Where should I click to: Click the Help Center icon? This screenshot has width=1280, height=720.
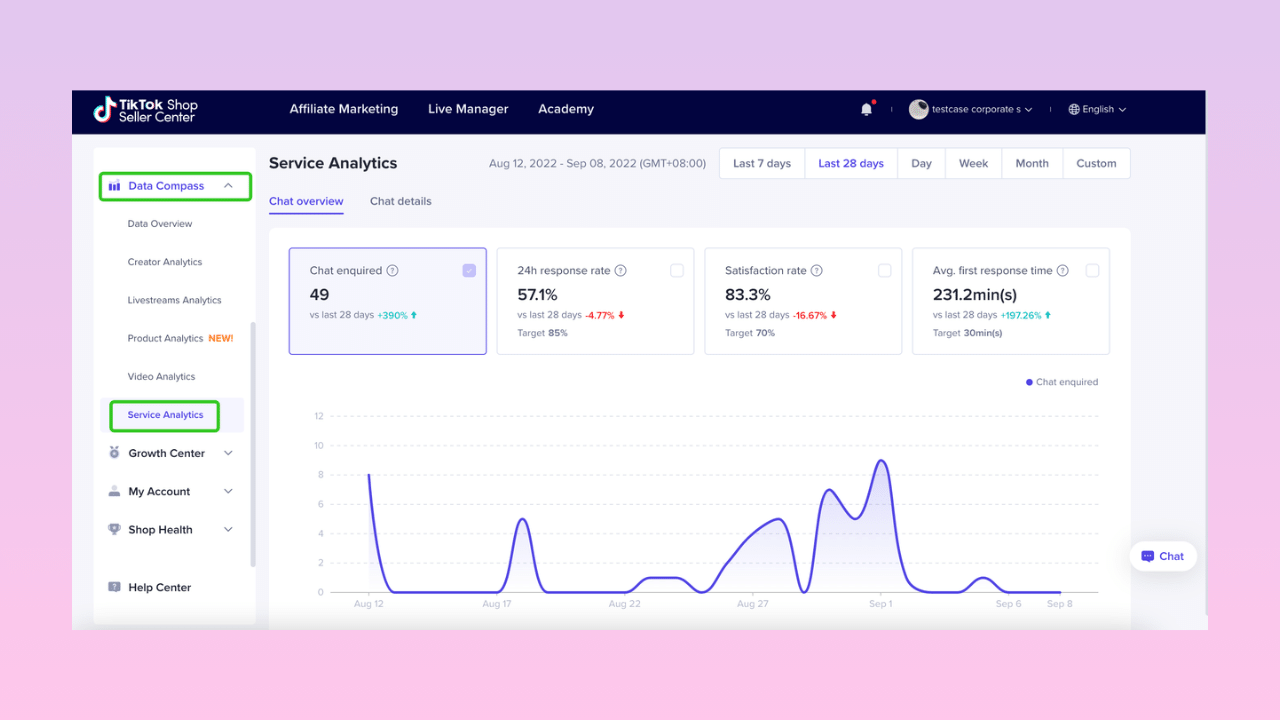114,587
